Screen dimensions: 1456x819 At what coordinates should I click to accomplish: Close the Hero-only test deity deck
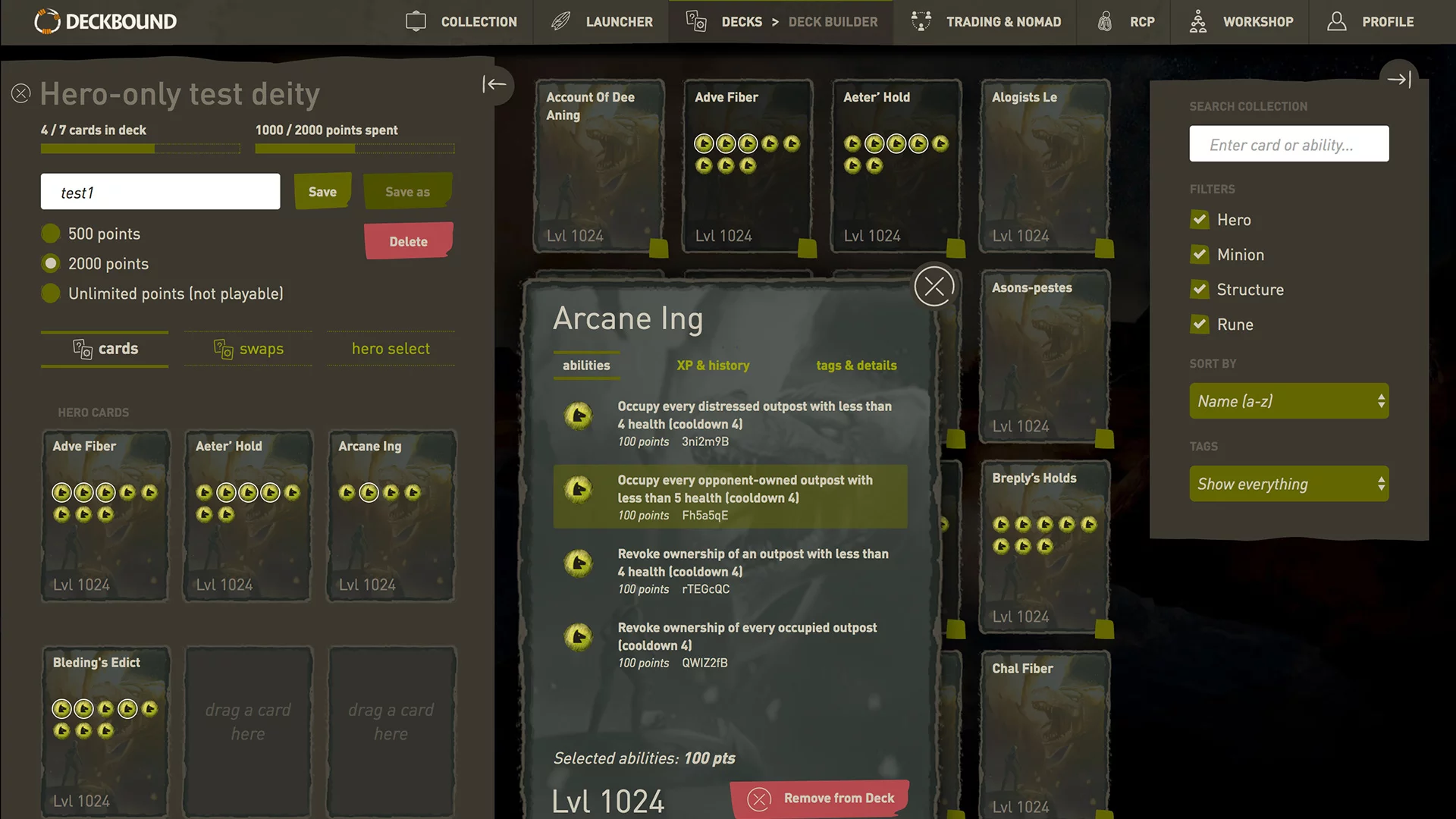[x=21, y=93]
